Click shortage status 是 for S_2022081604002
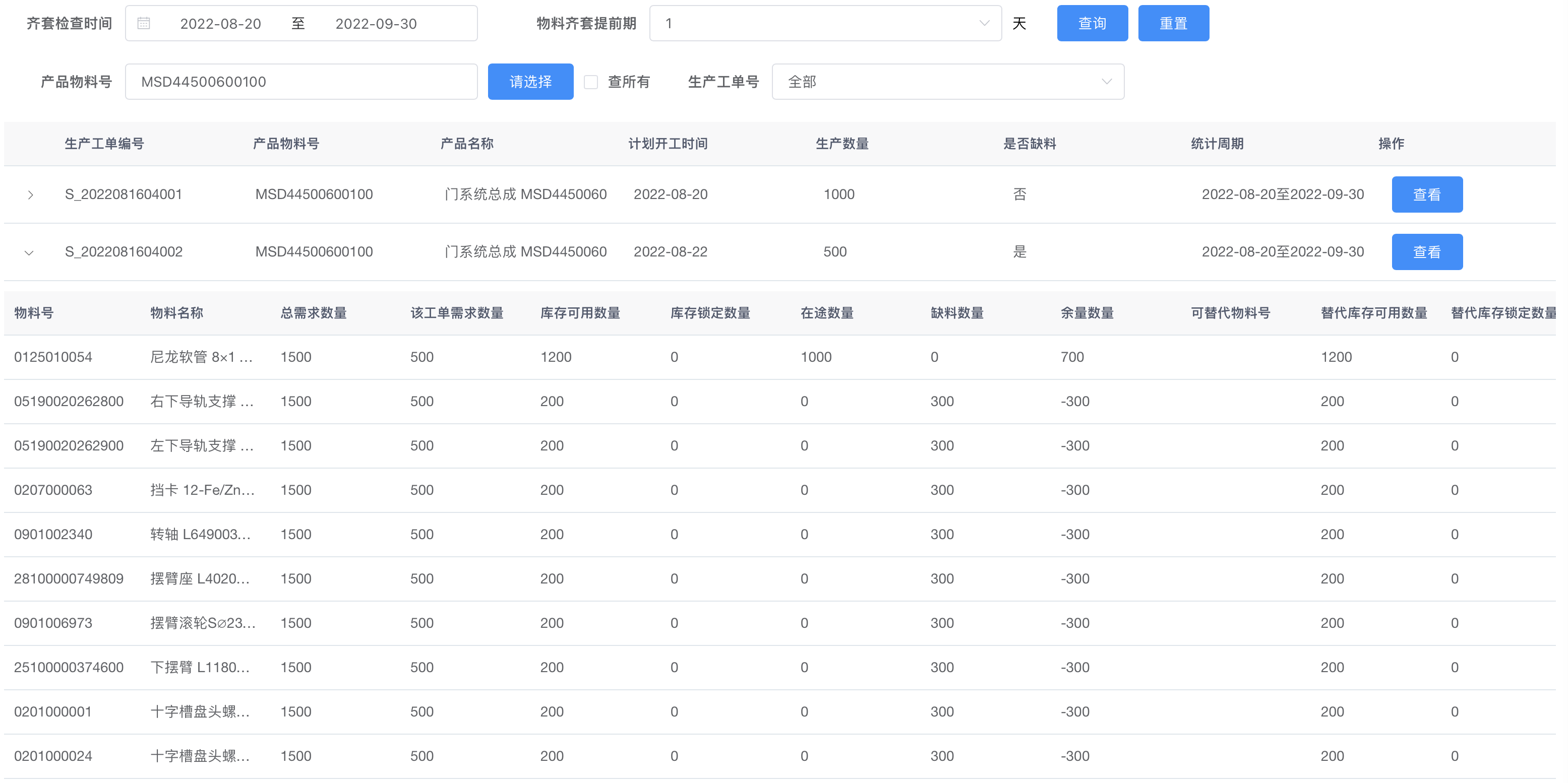Image resolution: width=1568 pixels, height=783 pixels. click(1019, 252)
